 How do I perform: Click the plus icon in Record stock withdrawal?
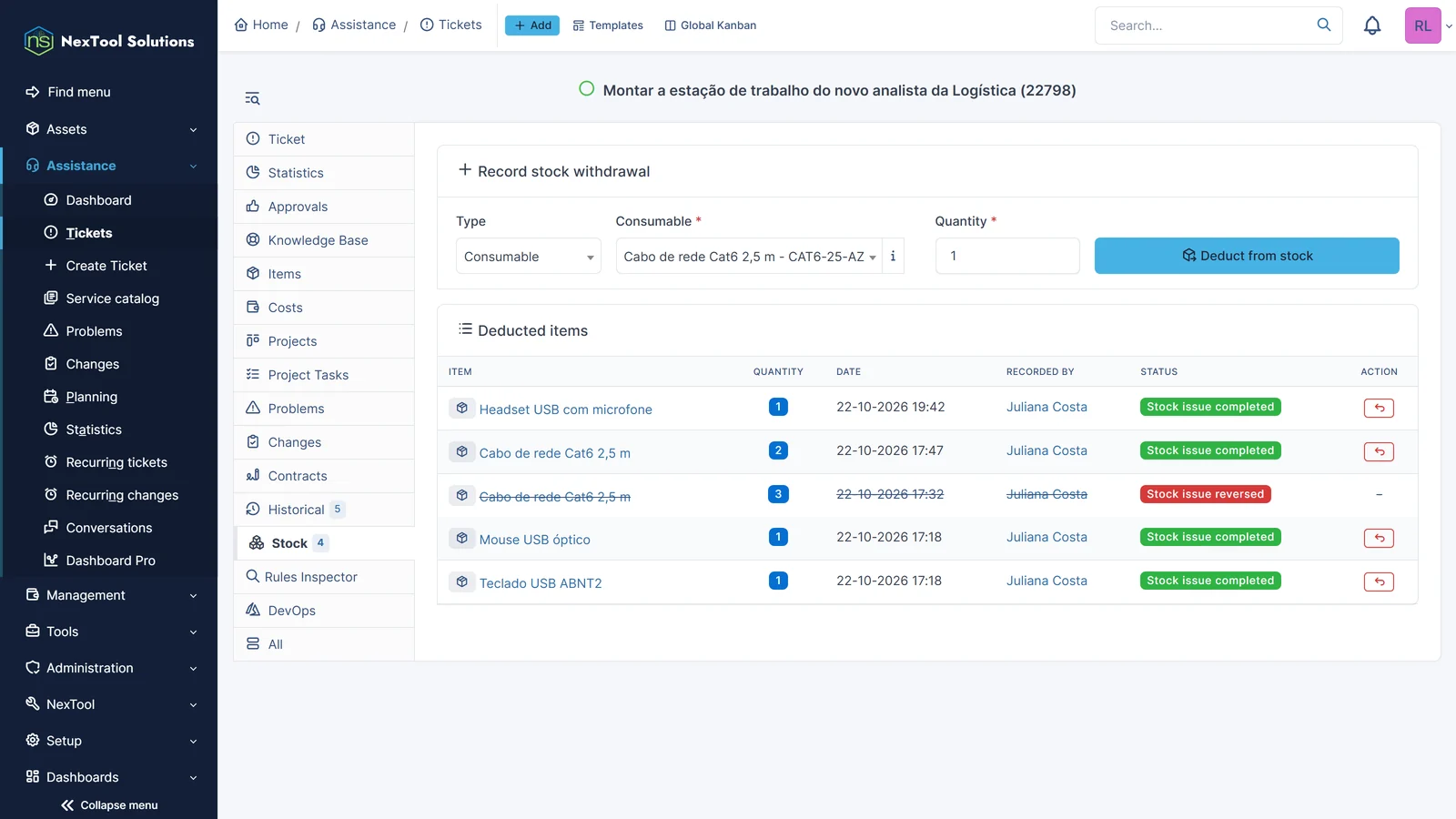pos(465,170)
